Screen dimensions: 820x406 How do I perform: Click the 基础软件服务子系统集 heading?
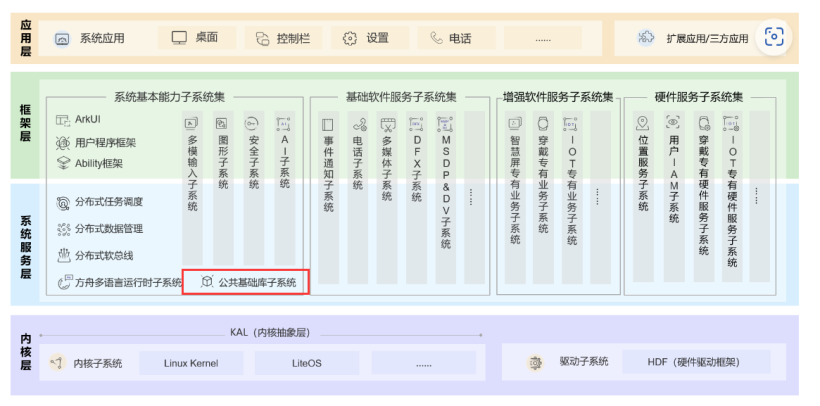click(401, 97)
